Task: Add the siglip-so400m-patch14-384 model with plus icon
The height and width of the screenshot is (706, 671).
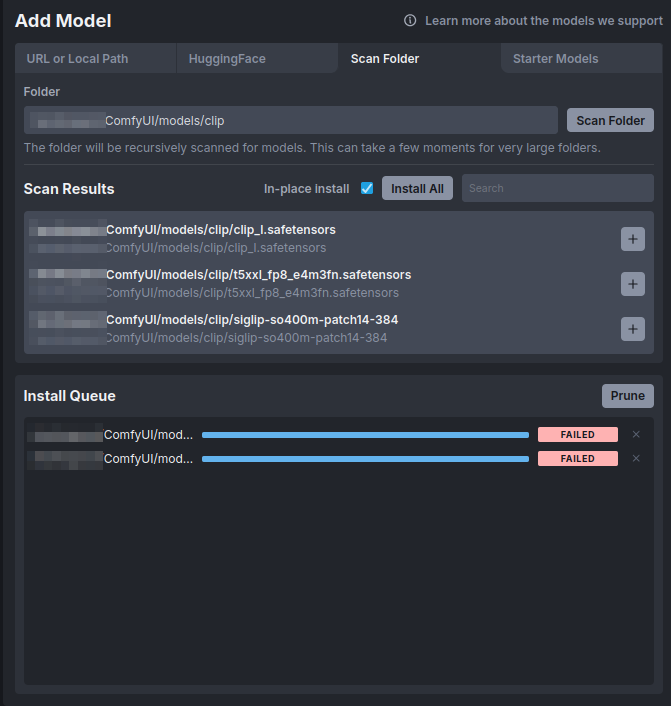Action: pos(633,329)
